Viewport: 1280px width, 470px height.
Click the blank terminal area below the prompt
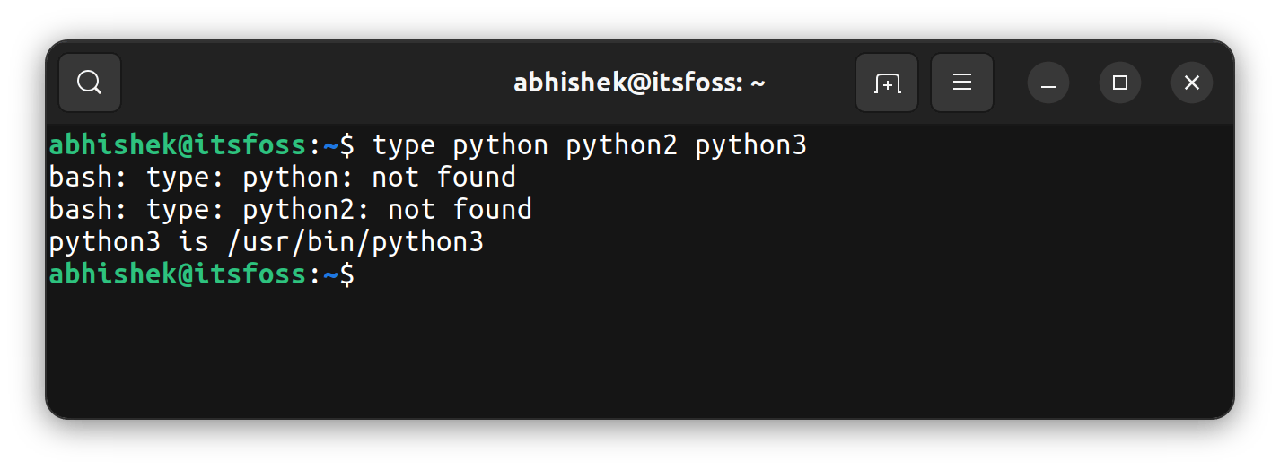(640, 350)
